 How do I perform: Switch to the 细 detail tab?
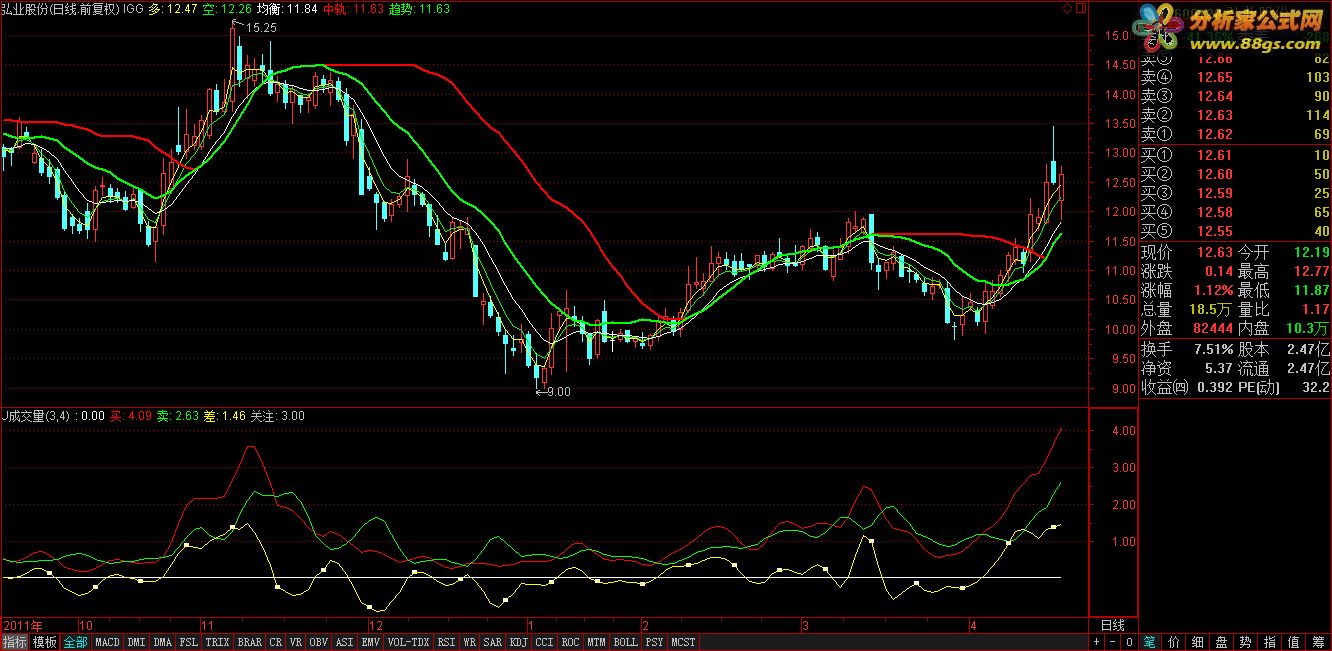[1198, 642]
